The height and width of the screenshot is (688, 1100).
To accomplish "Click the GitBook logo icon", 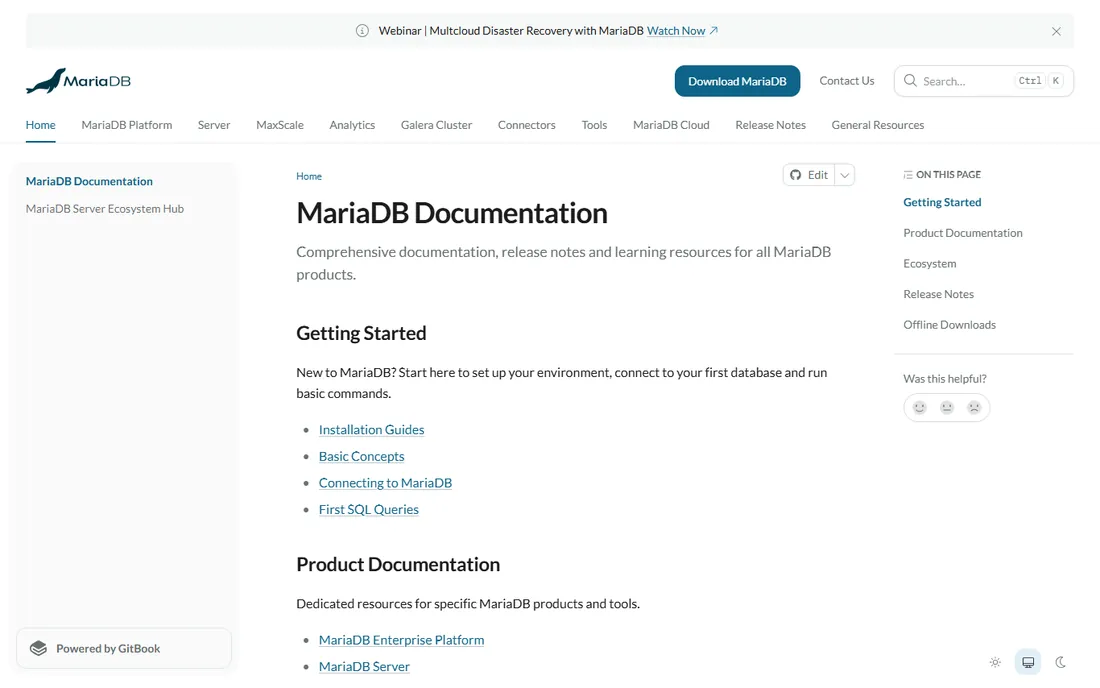I will pyautogui.click(x=39, y=649).
